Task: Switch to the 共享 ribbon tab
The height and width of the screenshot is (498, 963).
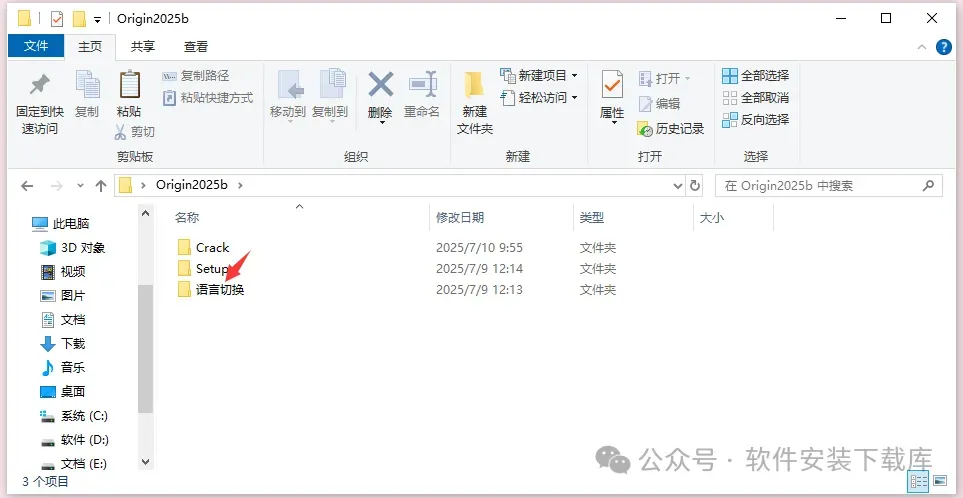Action: pos(143,47)
